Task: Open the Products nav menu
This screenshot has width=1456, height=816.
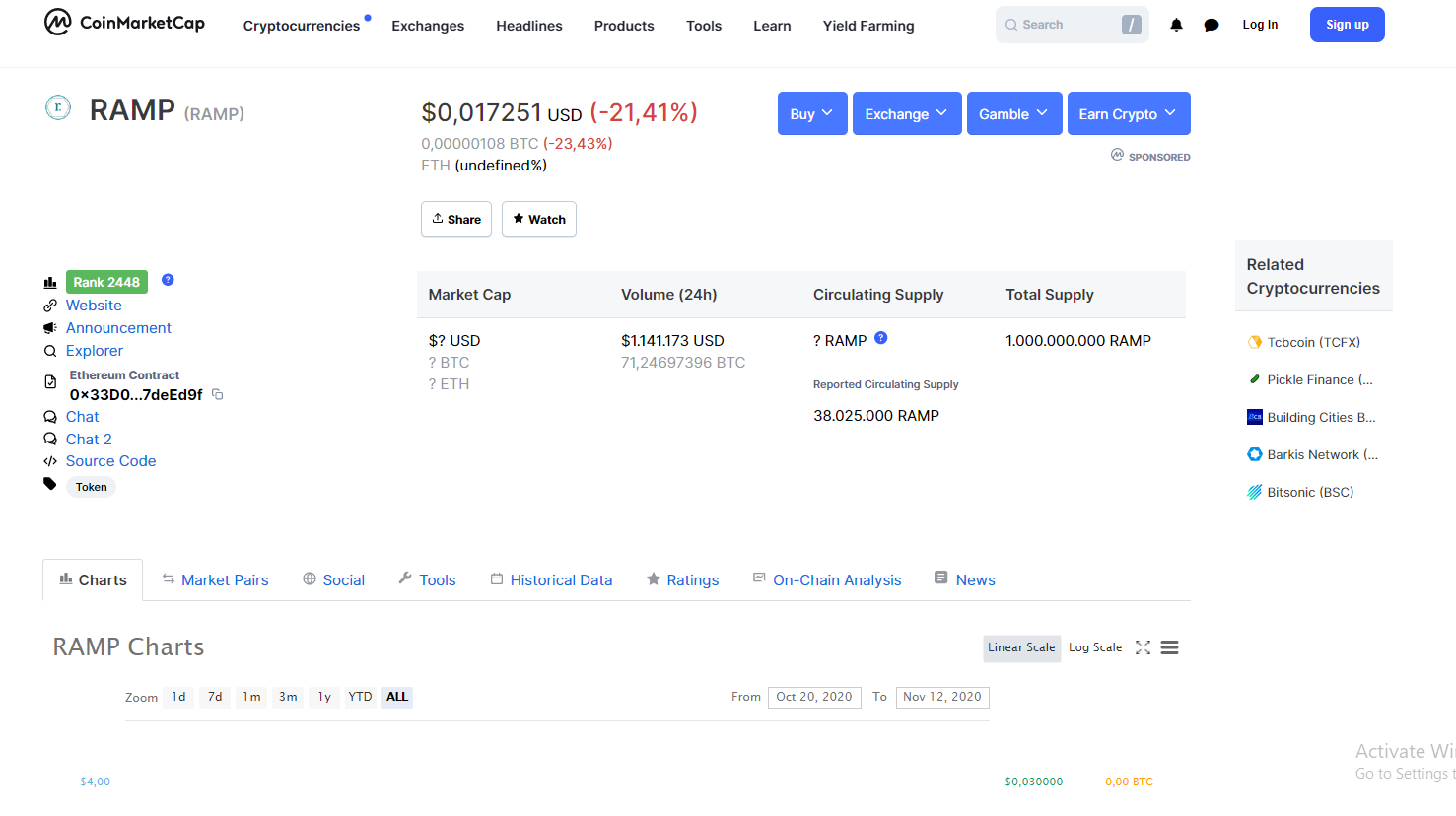Action: 624,26
